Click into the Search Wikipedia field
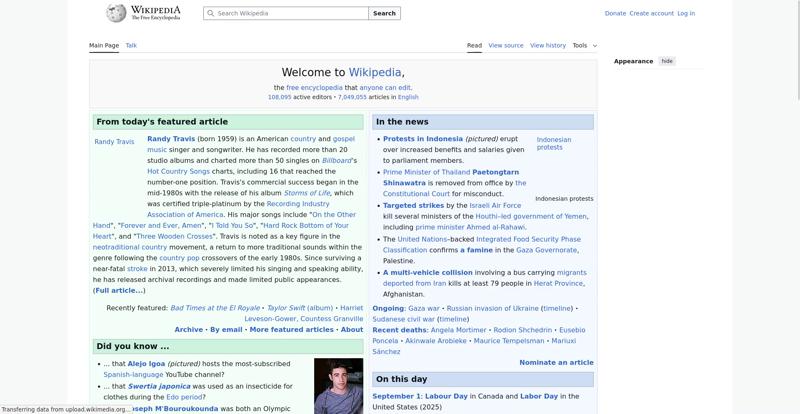Viewport: 800px width, 414px height. click(286, 13)
